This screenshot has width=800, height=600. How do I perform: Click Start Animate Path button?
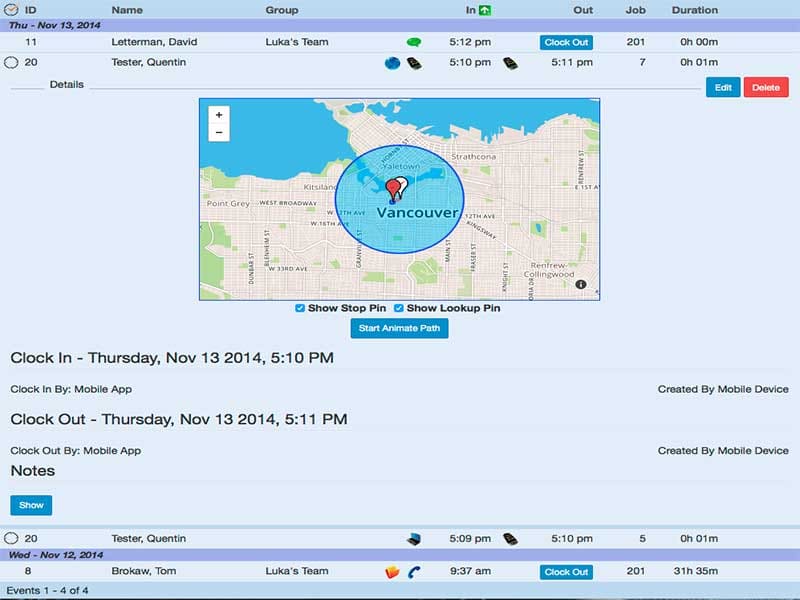pos(399,328)
